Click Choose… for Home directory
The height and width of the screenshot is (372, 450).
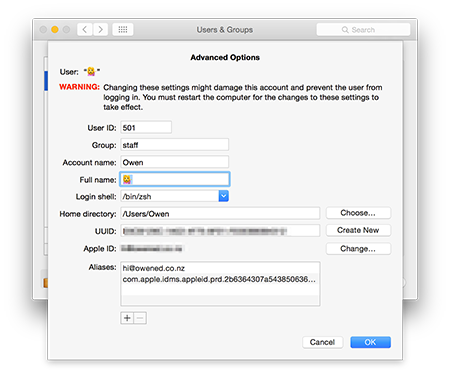point(358,213)
